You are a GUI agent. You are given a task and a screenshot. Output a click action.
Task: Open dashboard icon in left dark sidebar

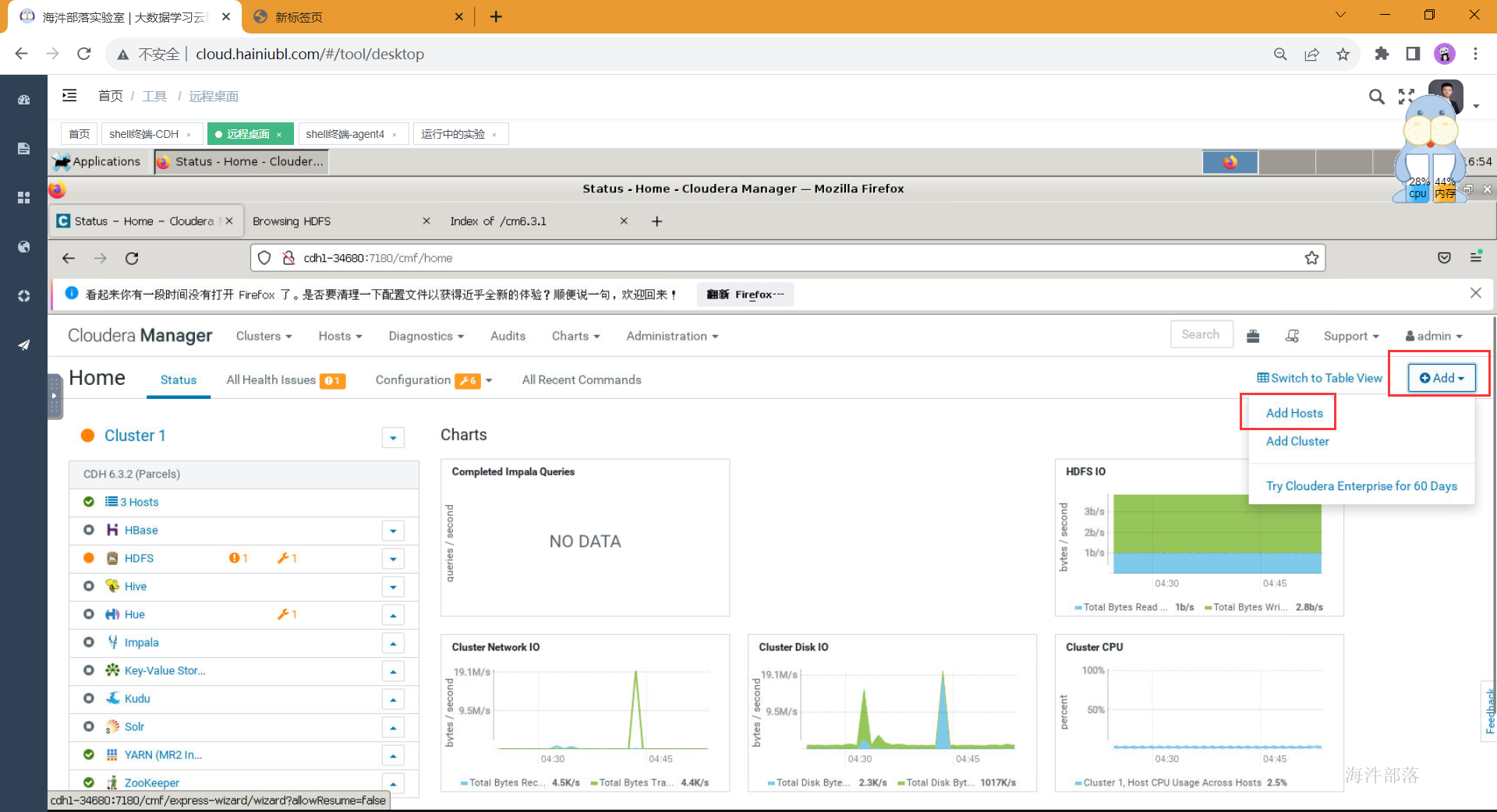click(24, 100)
